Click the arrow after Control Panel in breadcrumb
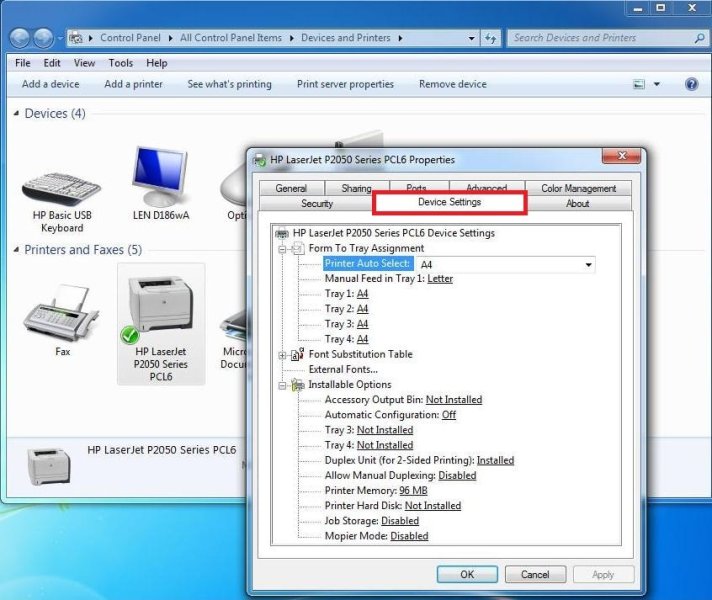Screen dimensions: 712x600 (170, 38)
